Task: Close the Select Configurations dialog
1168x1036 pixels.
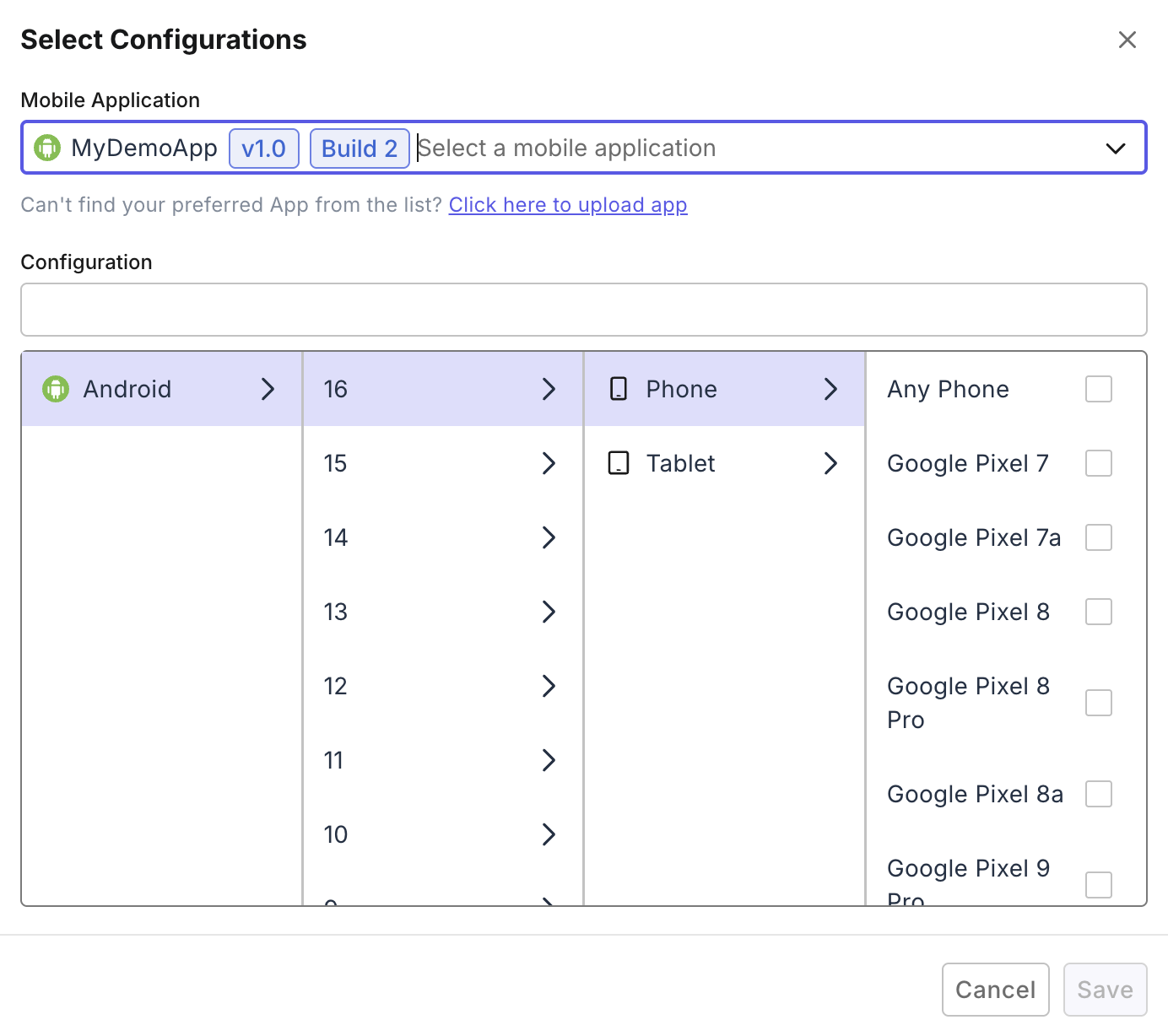Action: click(x=1127, y=40)
